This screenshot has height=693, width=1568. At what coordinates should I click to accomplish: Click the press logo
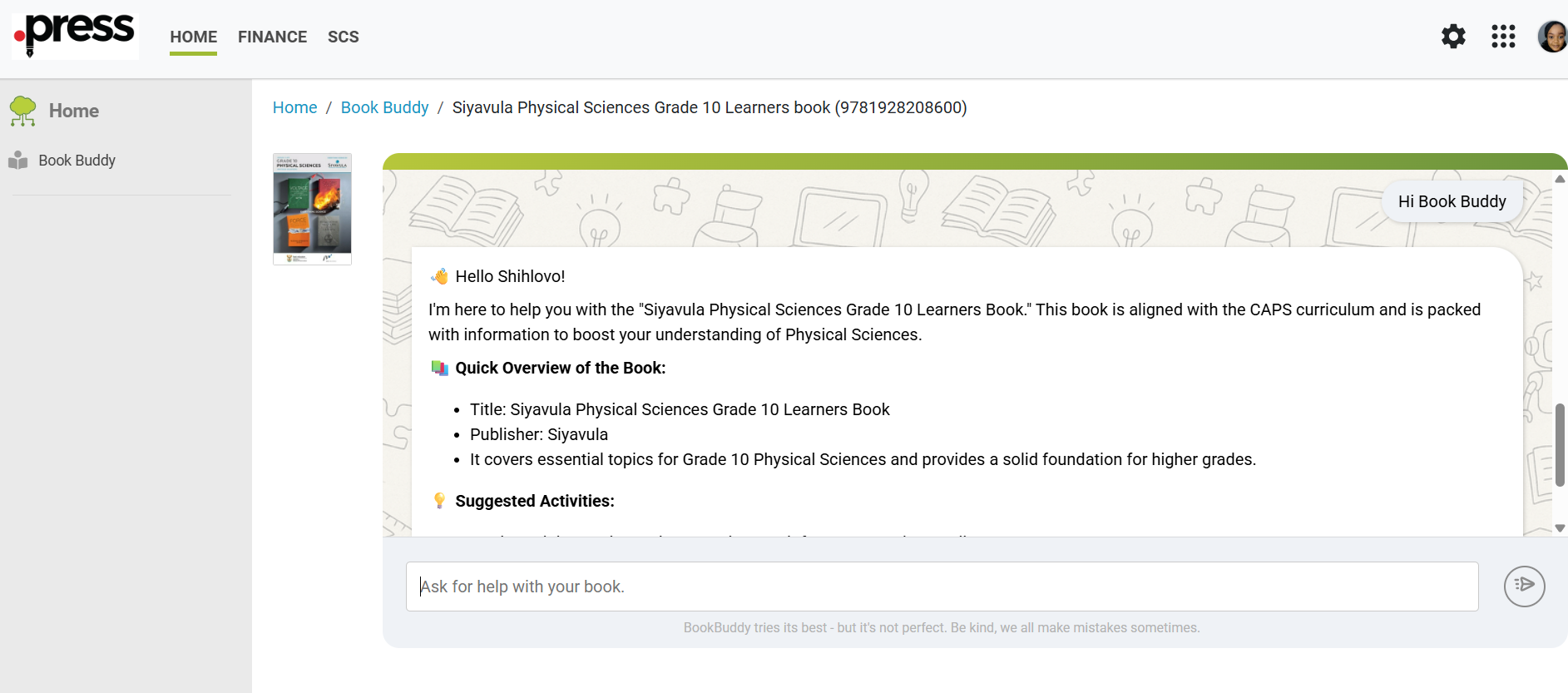click(x=75, y=35)
